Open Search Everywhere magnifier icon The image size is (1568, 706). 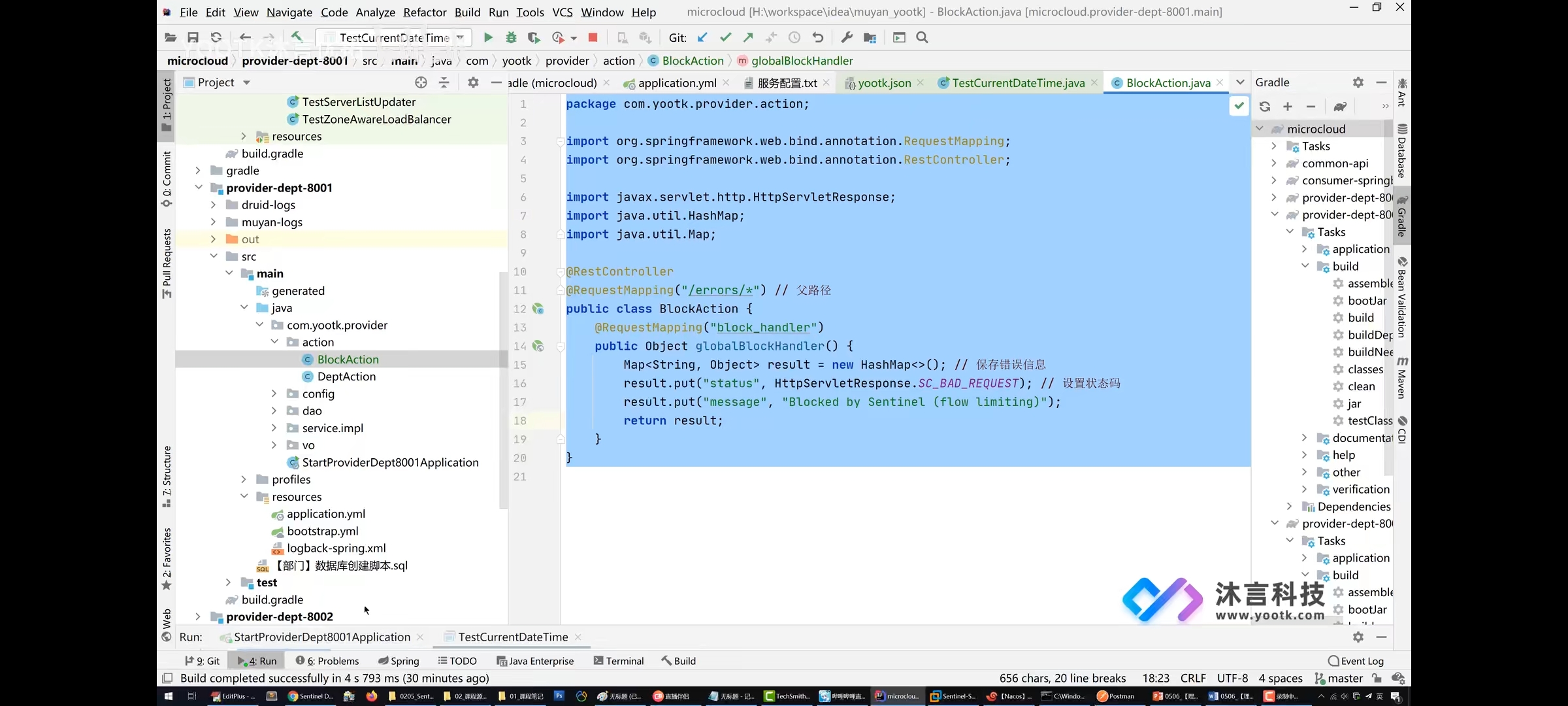[x=922, y=38]
